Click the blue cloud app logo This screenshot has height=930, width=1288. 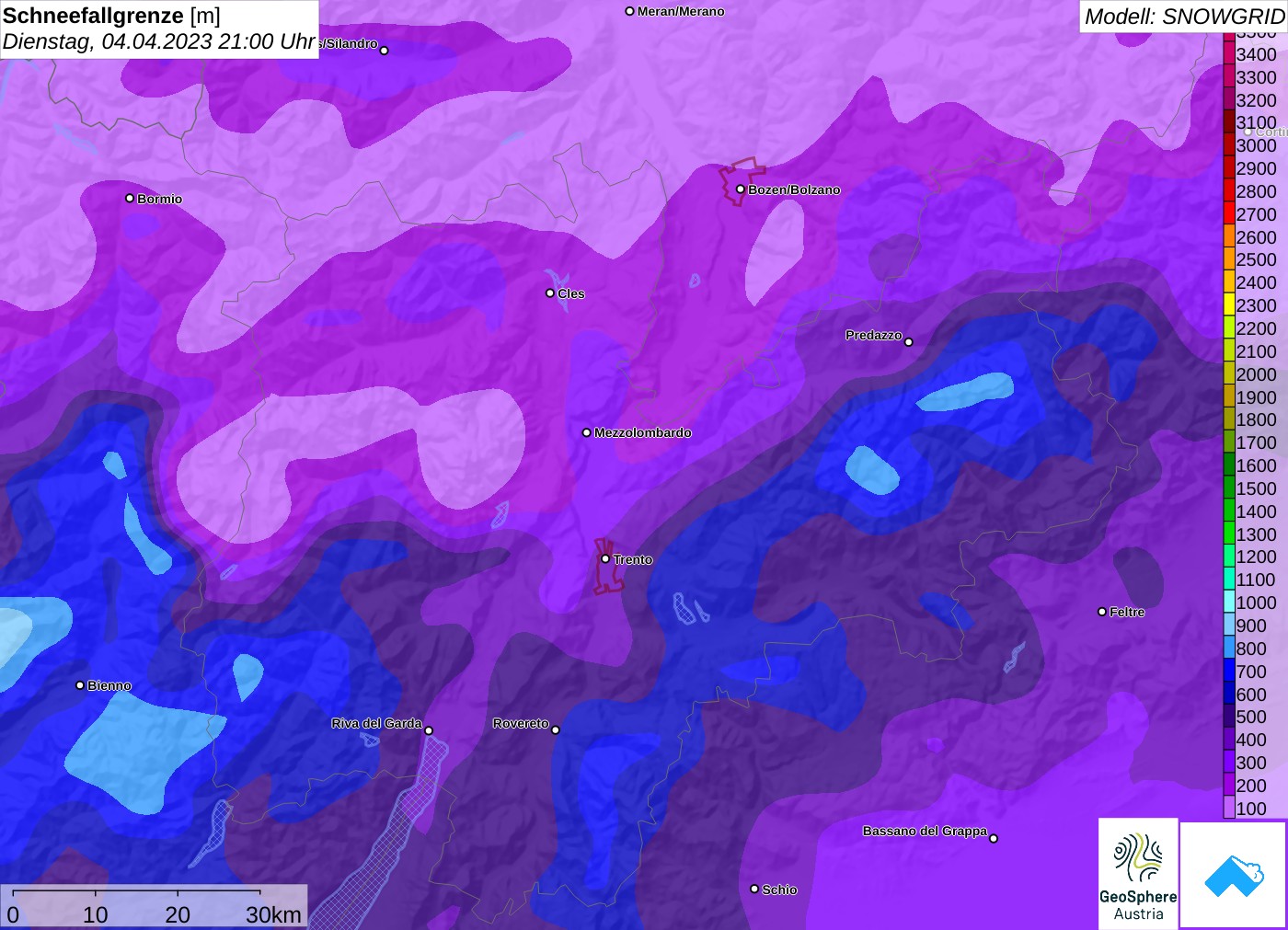(x=1234, y=875)
